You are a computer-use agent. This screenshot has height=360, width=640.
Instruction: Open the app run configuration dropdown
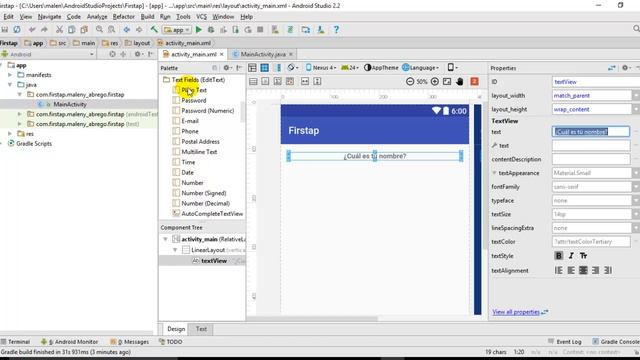(x=177, y=30)
